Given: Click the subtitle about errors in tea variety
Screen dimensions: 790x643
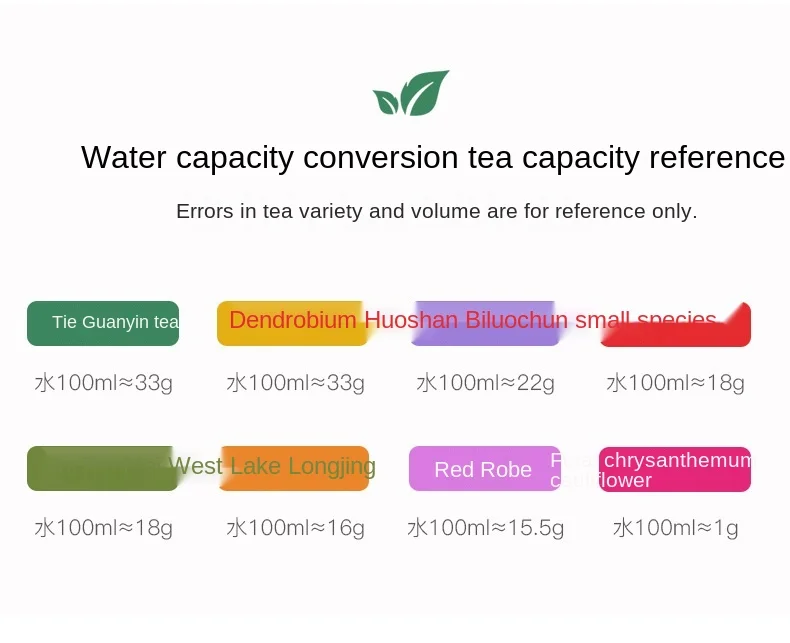Looking at the screenshot, I should click(x=437, y=211).
